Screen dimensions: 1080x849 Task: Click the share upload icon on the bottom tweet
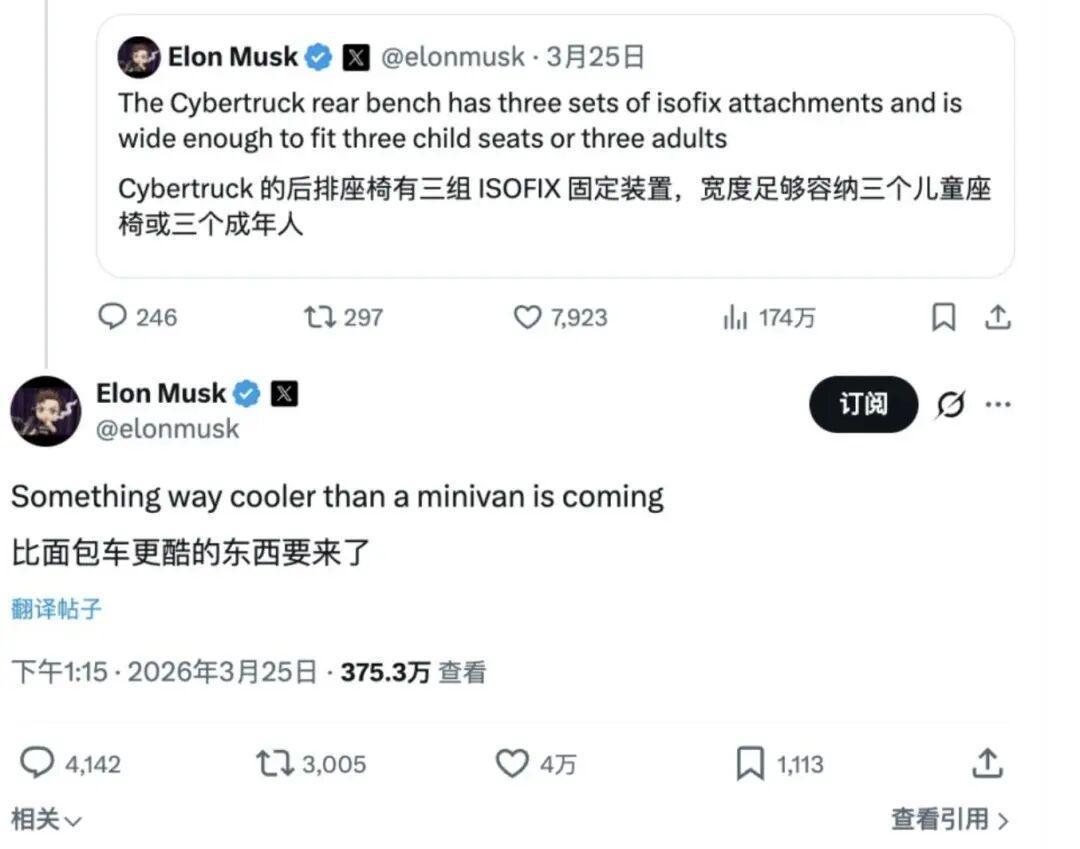pos(988,762)
